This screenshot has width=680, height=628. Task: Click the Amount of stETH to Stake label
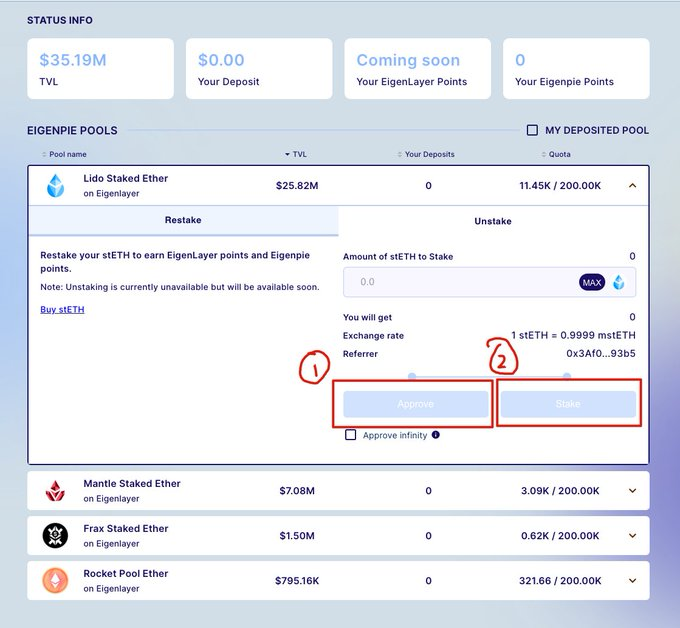click(398, 257)
